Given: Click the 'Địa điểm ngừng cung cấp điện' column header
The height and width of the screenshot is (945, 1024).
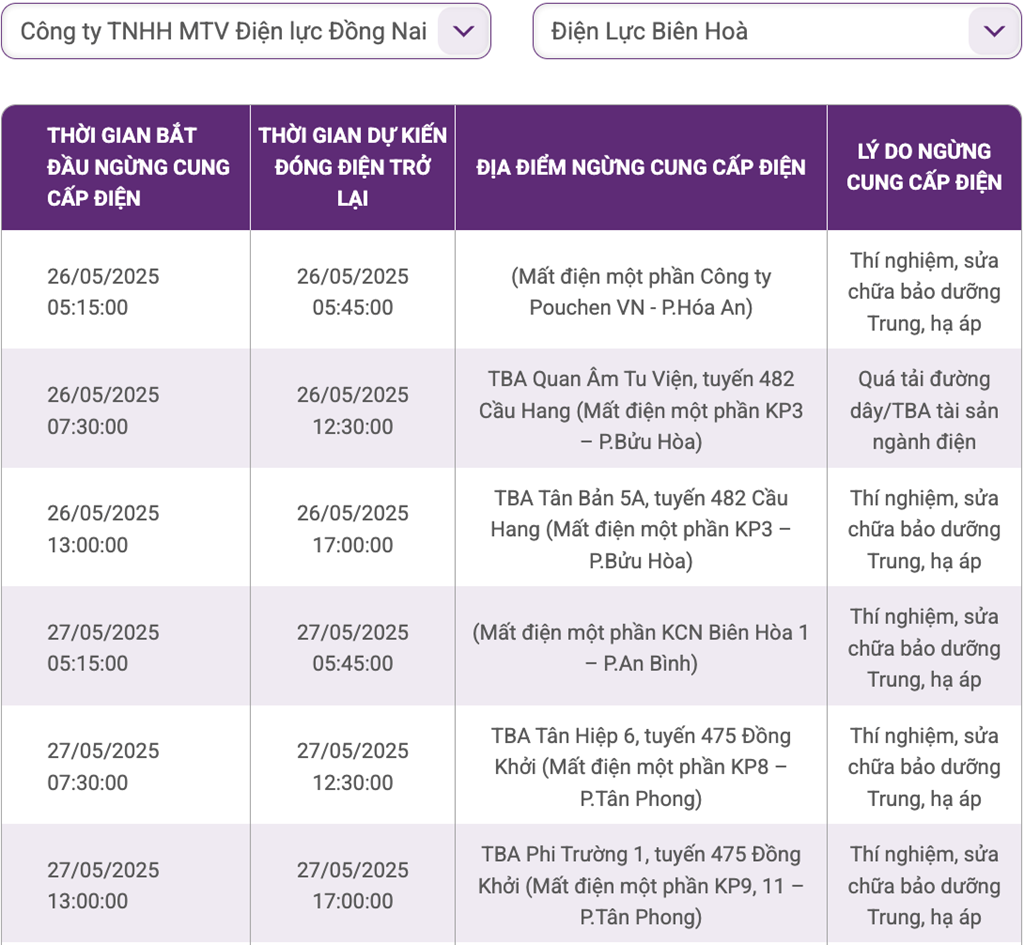Looking at the screenshot, I should click(x=641, y=167).
